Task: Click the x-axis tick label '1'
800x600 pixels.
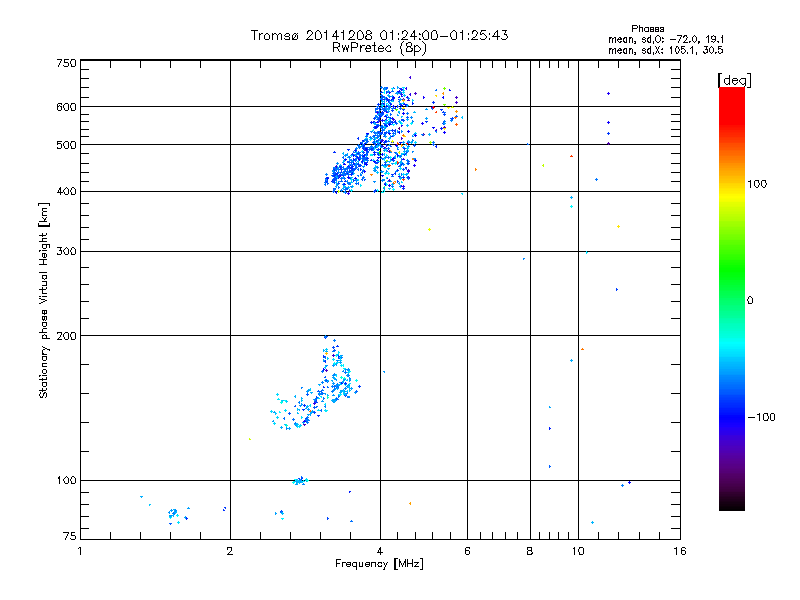Action: point(80,551)
